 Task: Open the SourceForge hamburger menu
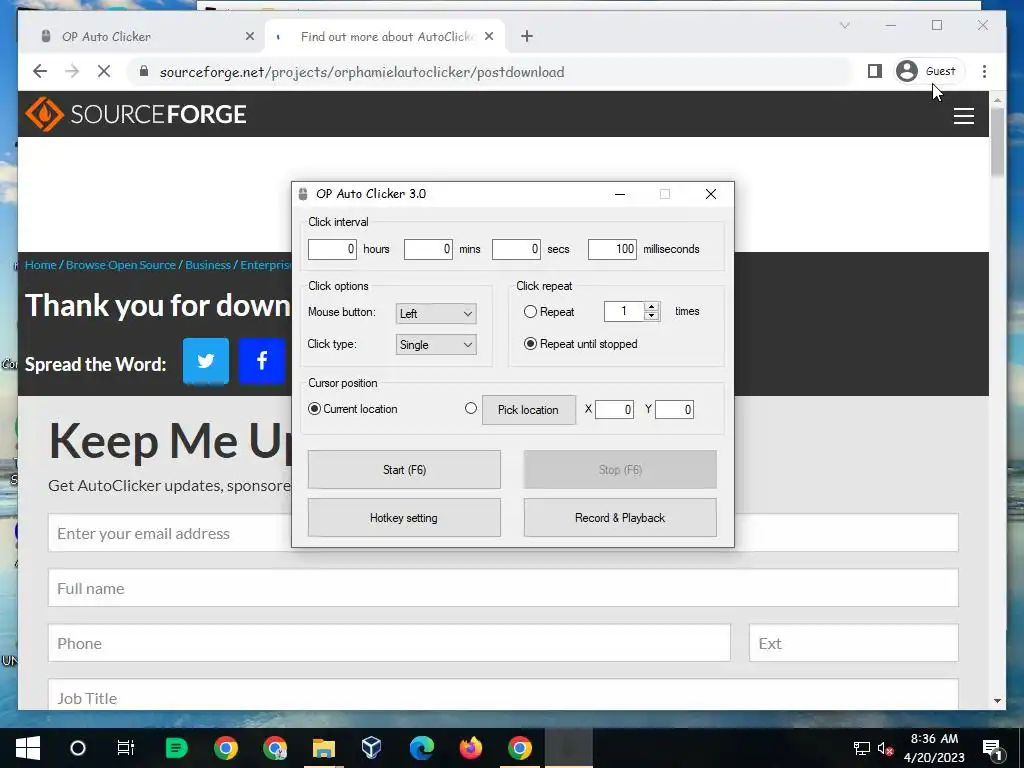963,116
